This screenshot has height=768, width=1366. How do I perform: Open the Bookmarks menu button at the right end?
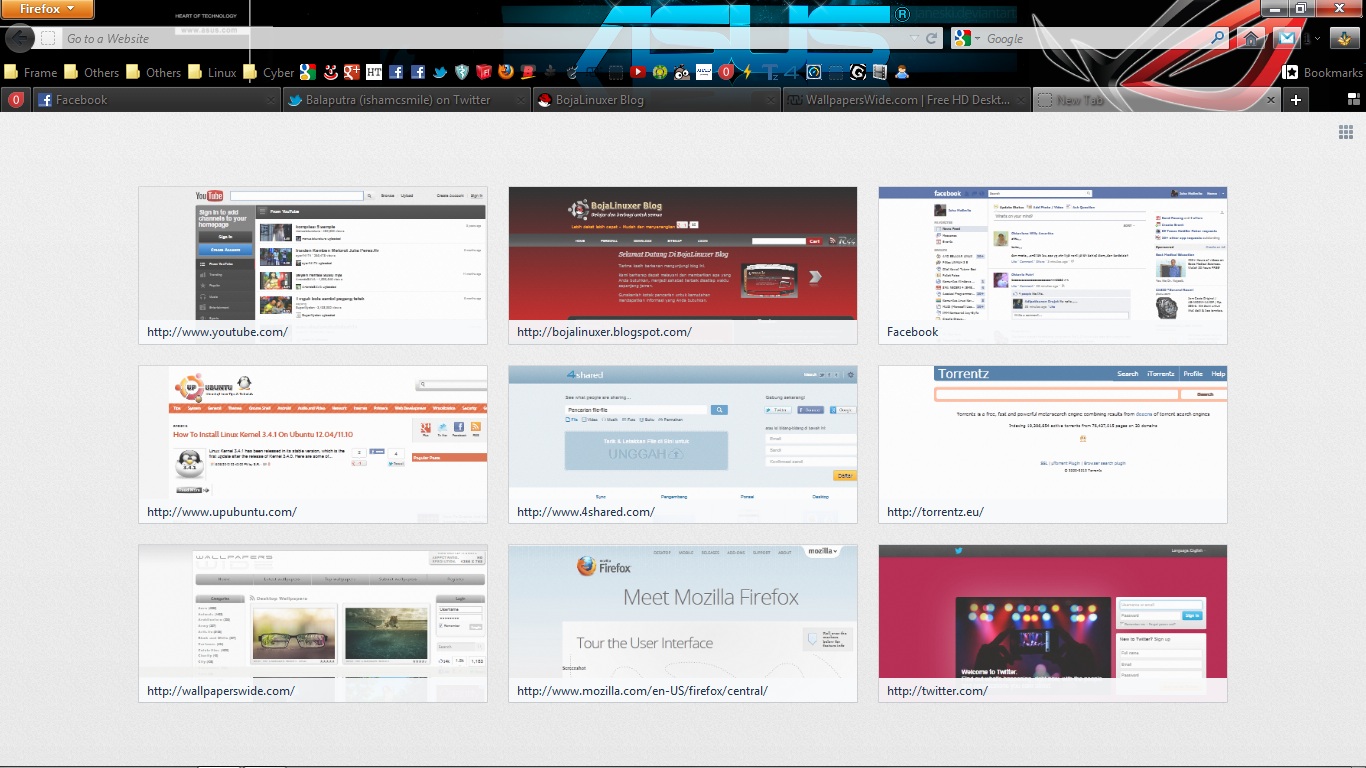pyautogui.click(x=1322, y=72)
